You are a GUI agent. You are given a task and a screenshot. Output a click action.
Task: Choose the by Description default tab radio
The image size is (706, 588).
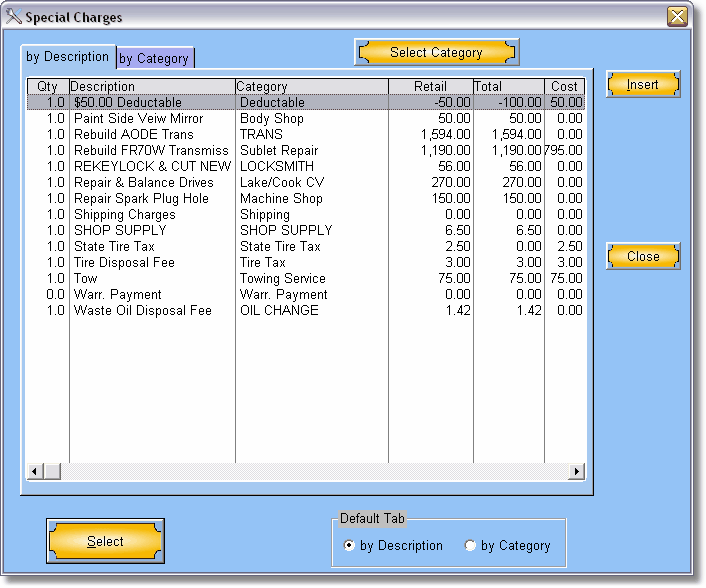[348, 546]
